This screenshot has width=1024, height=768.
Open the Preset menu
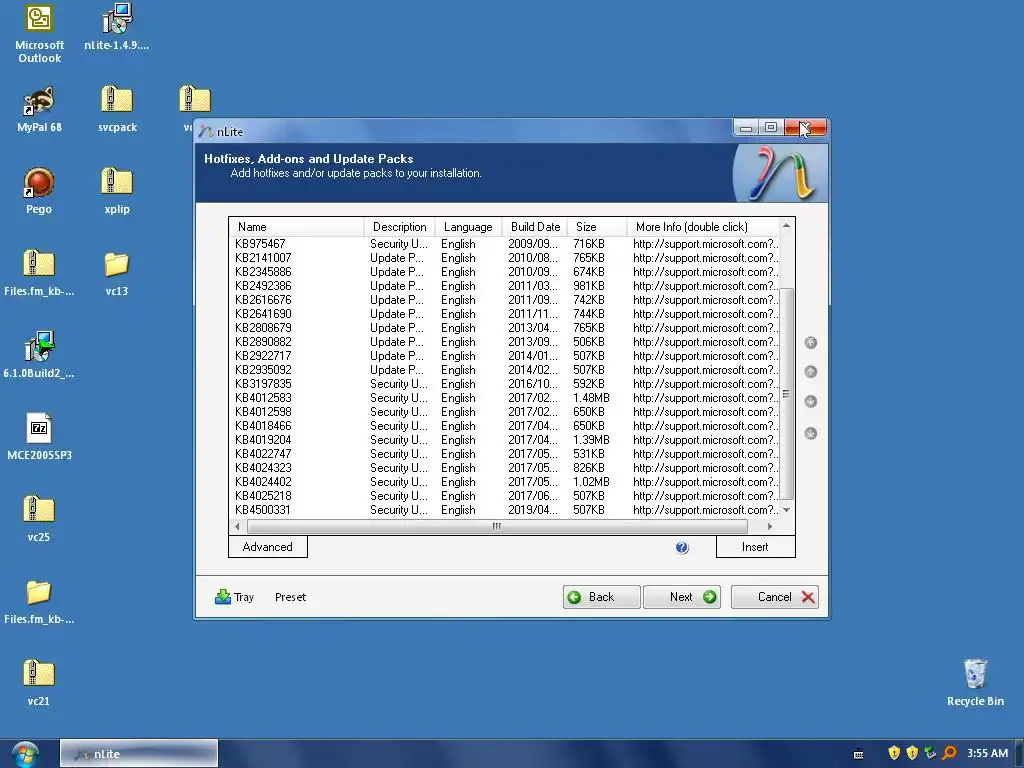pyautogui.click(x=290, y=597)
